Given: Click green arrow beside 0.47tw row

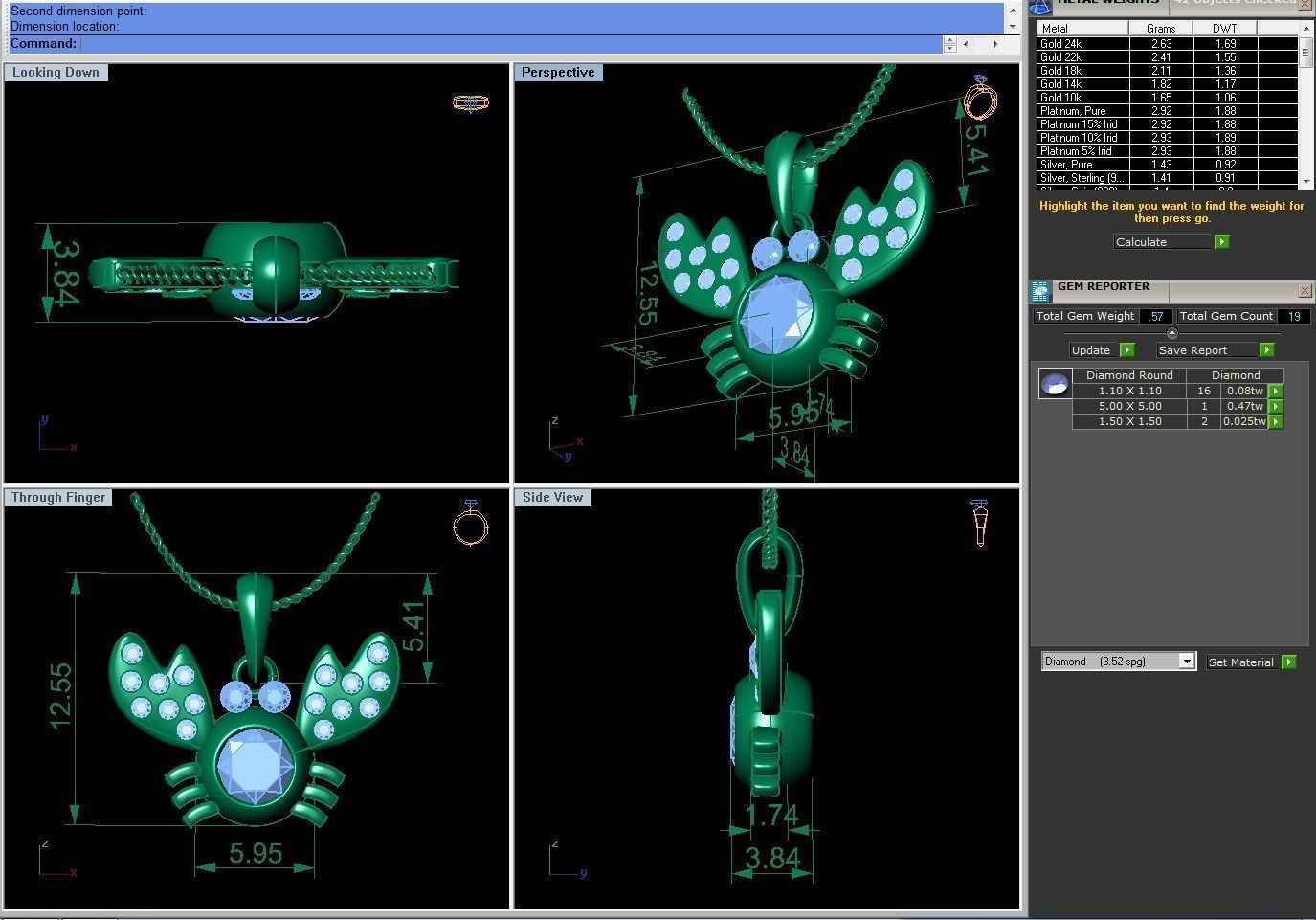Looking at the screenshot, I should [x=1275, y=406].
